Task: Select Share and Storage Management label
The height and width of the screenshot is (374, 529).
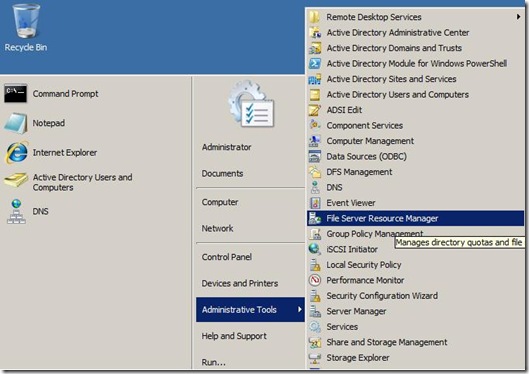Action: 387,342
